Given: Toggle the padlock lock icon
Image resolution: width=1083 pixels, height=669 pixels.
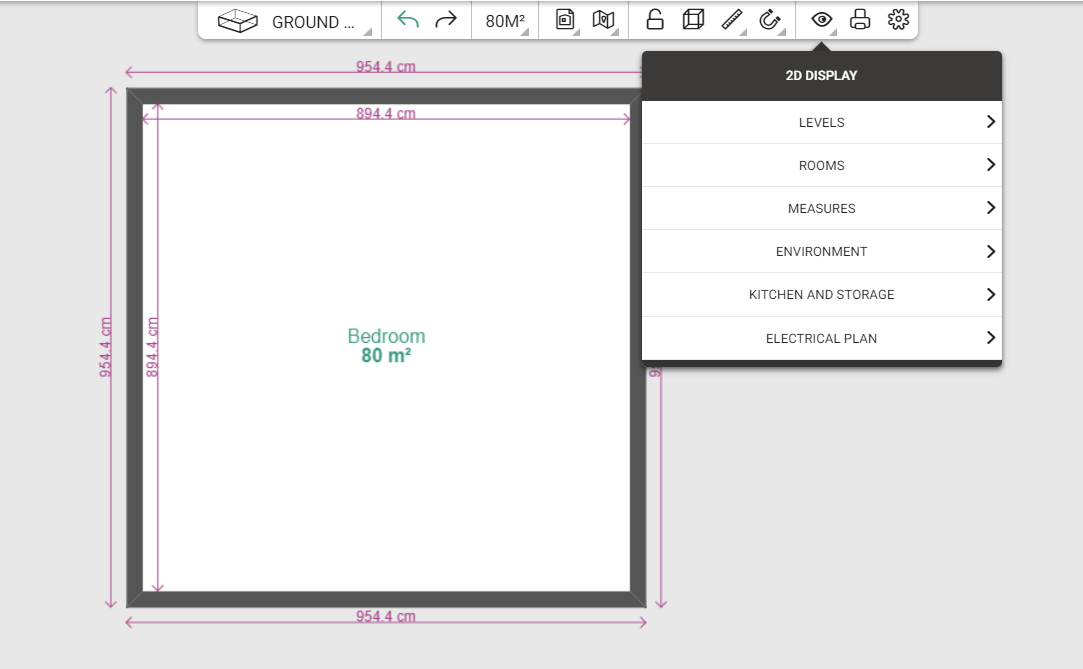Looking at the screenshot, I should click(655, 20).
